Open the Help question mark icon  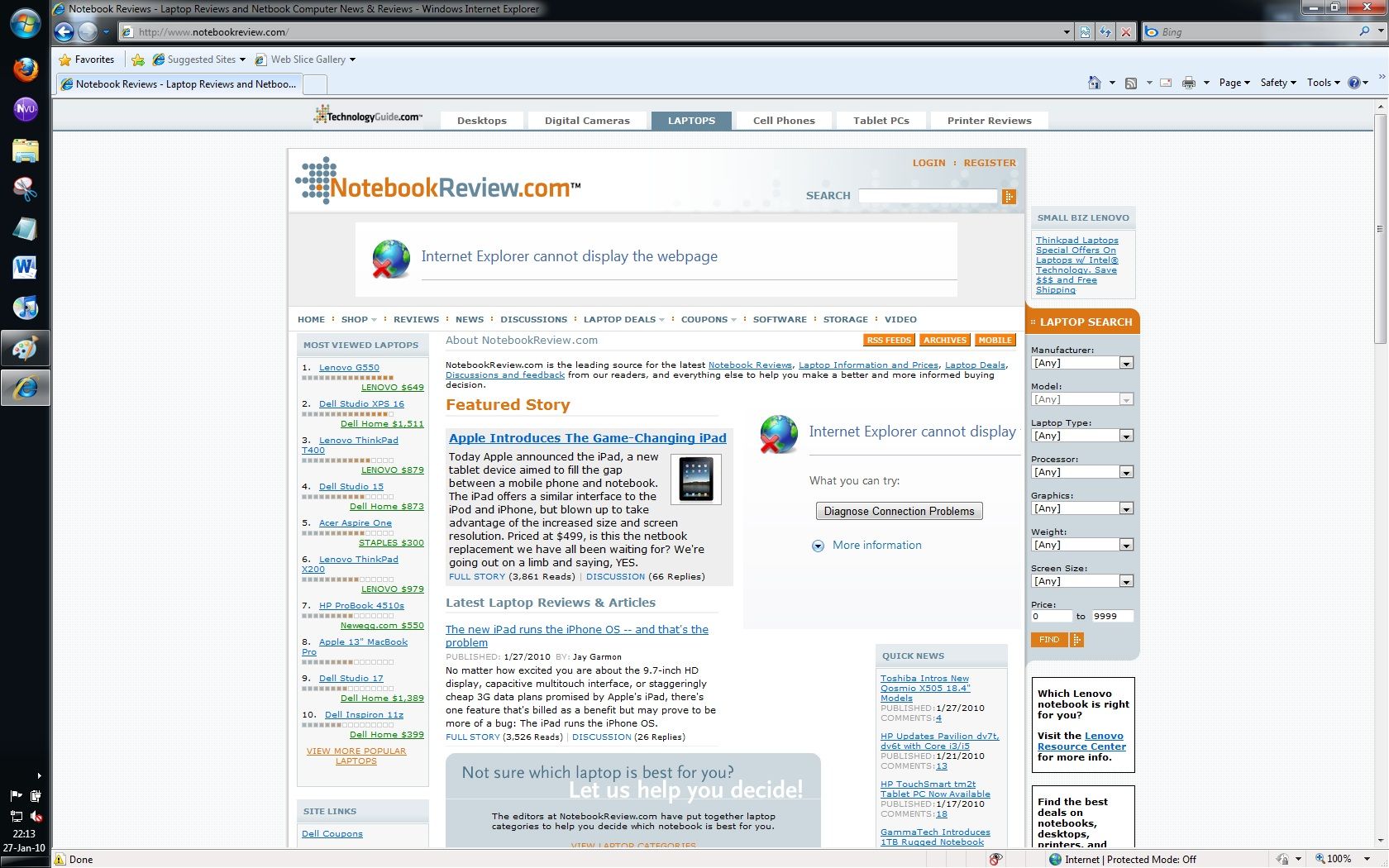click(x=1353, y=83)
